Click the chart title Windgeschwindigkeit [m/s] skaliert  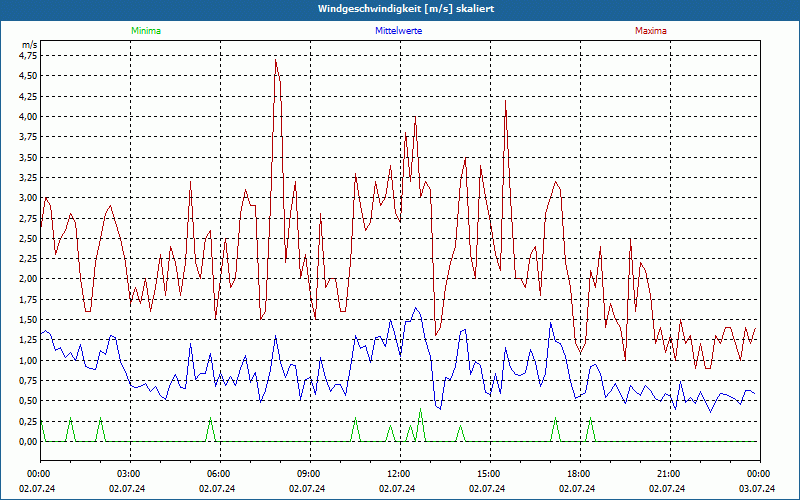point(406,9)
